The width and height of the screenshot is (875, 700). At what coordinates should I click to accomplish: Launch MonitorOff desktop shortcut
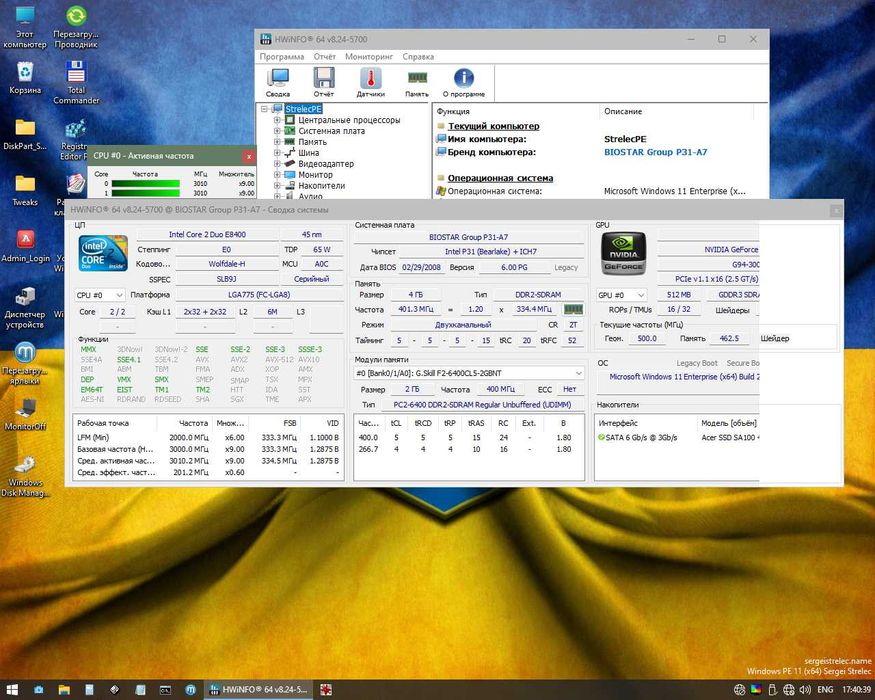(25, 414)
